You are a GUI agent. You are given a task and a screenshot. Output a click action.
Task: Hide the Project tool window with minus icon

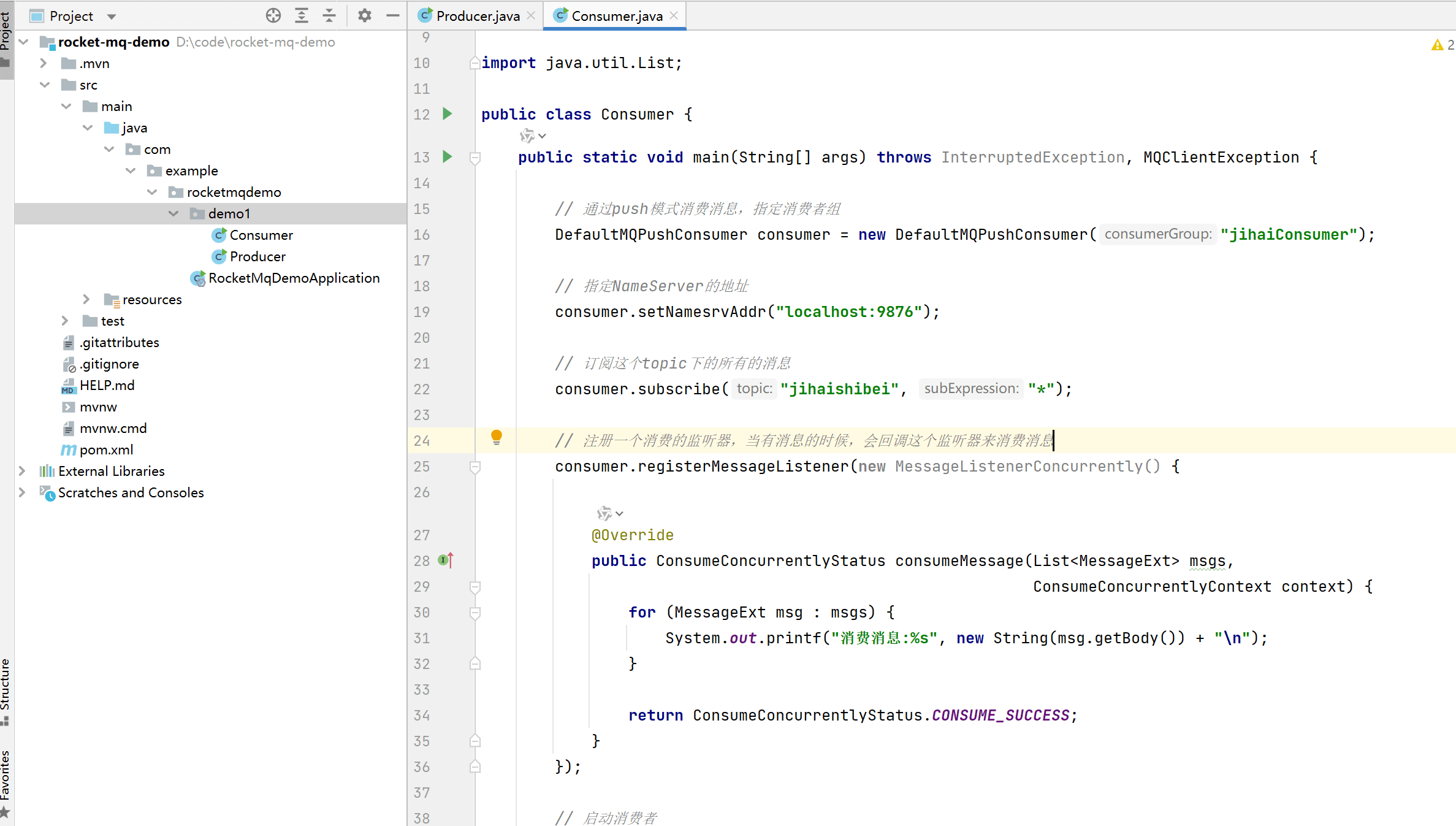(393, 16)
